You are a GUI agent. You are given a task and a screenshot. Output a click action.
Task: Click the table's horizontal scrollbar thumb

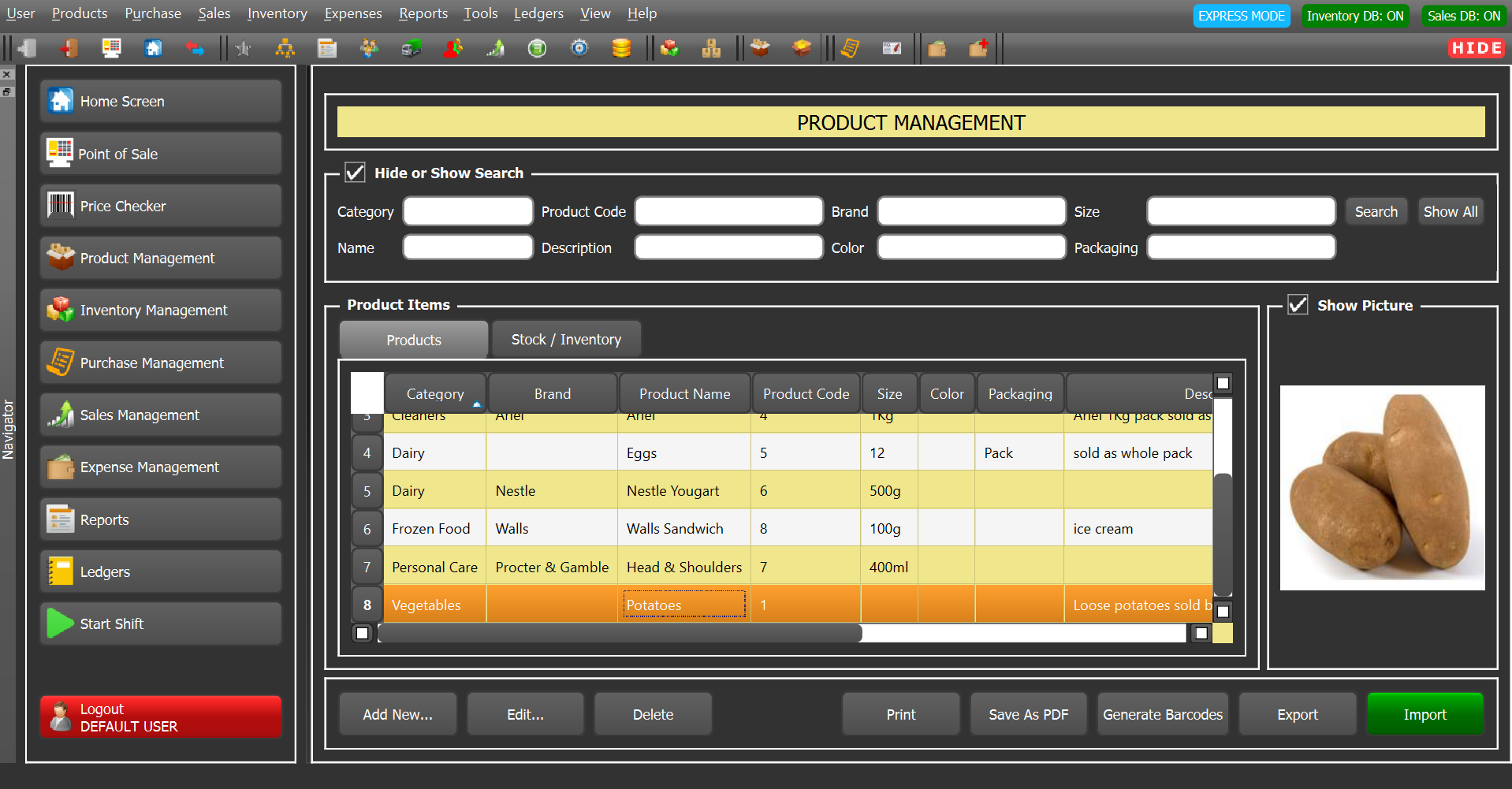620,633
